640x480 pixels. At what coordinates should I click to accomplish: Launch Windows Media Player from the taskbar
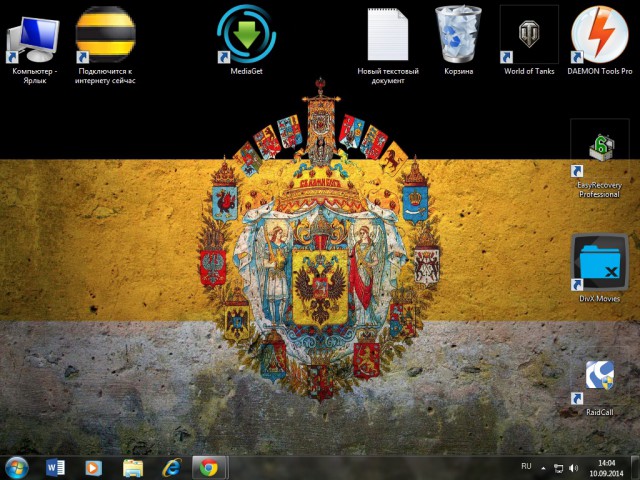point(93,468)
